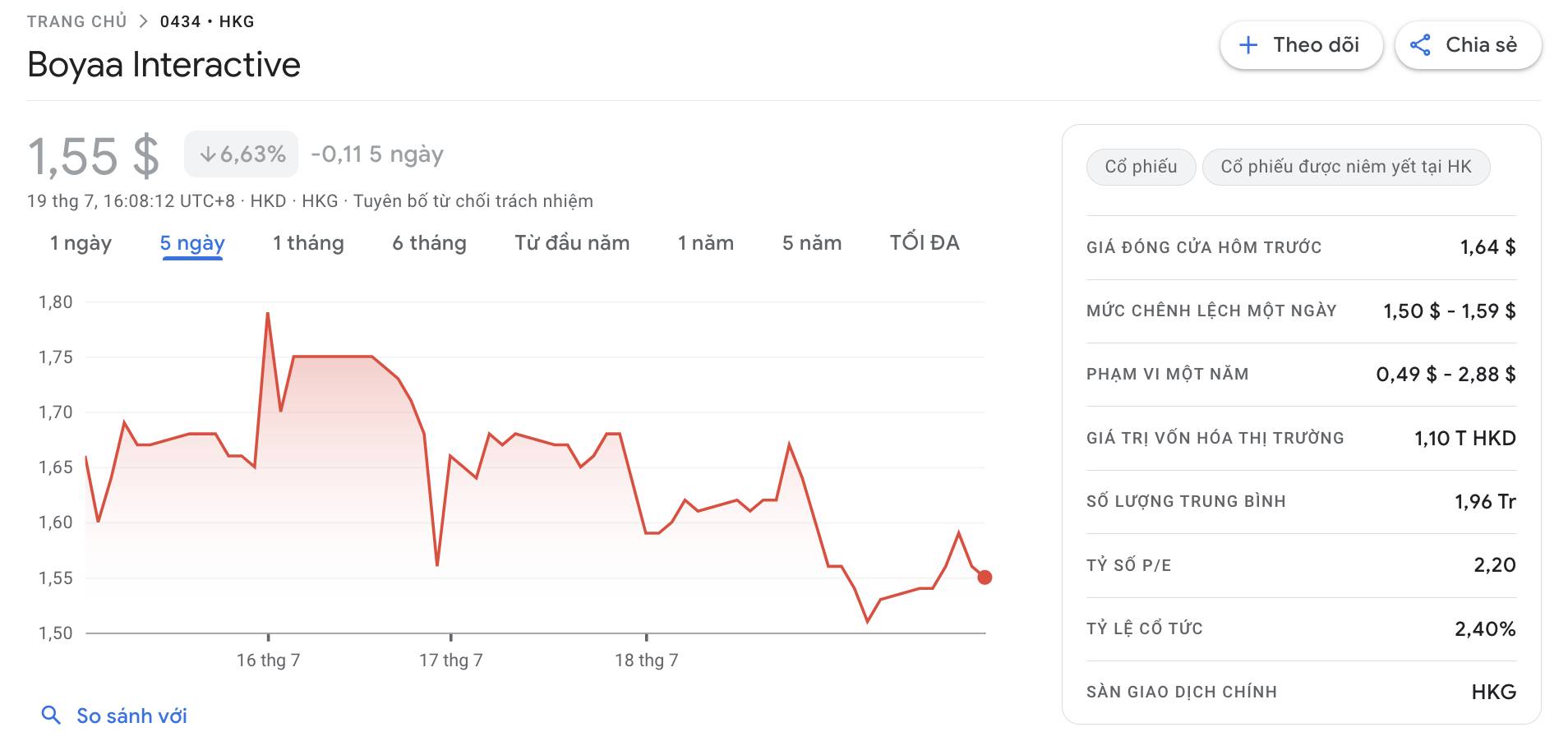Share the page via Chia sẻ

point(1468,45)
